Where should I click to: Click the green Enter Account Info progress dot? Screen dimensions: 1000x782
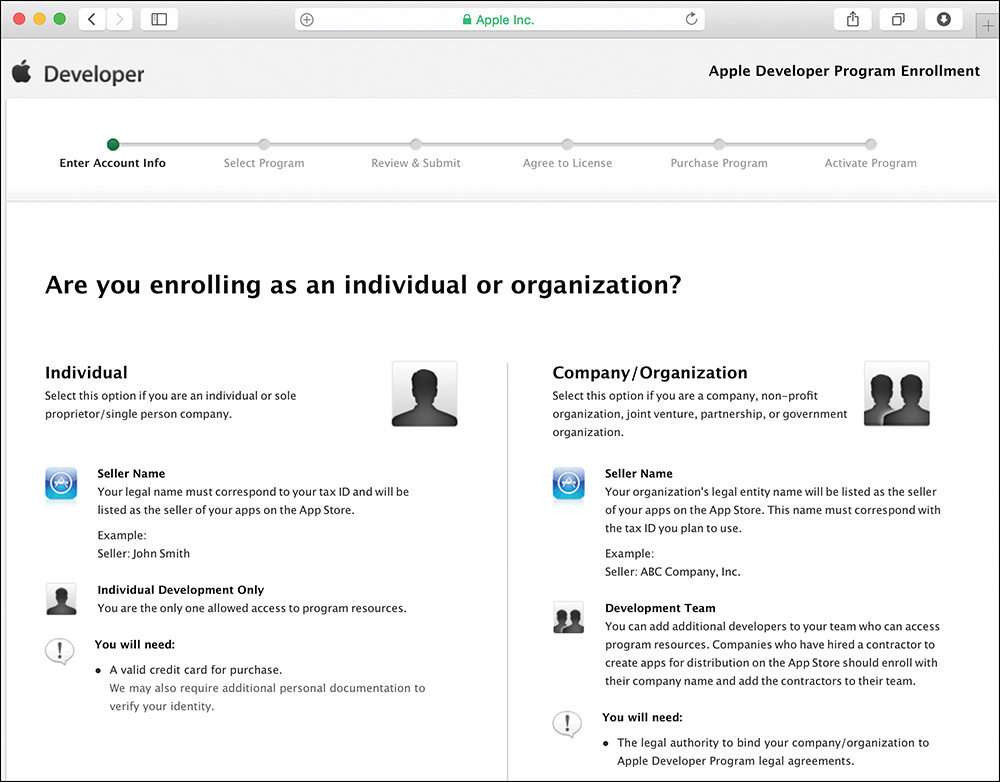113,144
